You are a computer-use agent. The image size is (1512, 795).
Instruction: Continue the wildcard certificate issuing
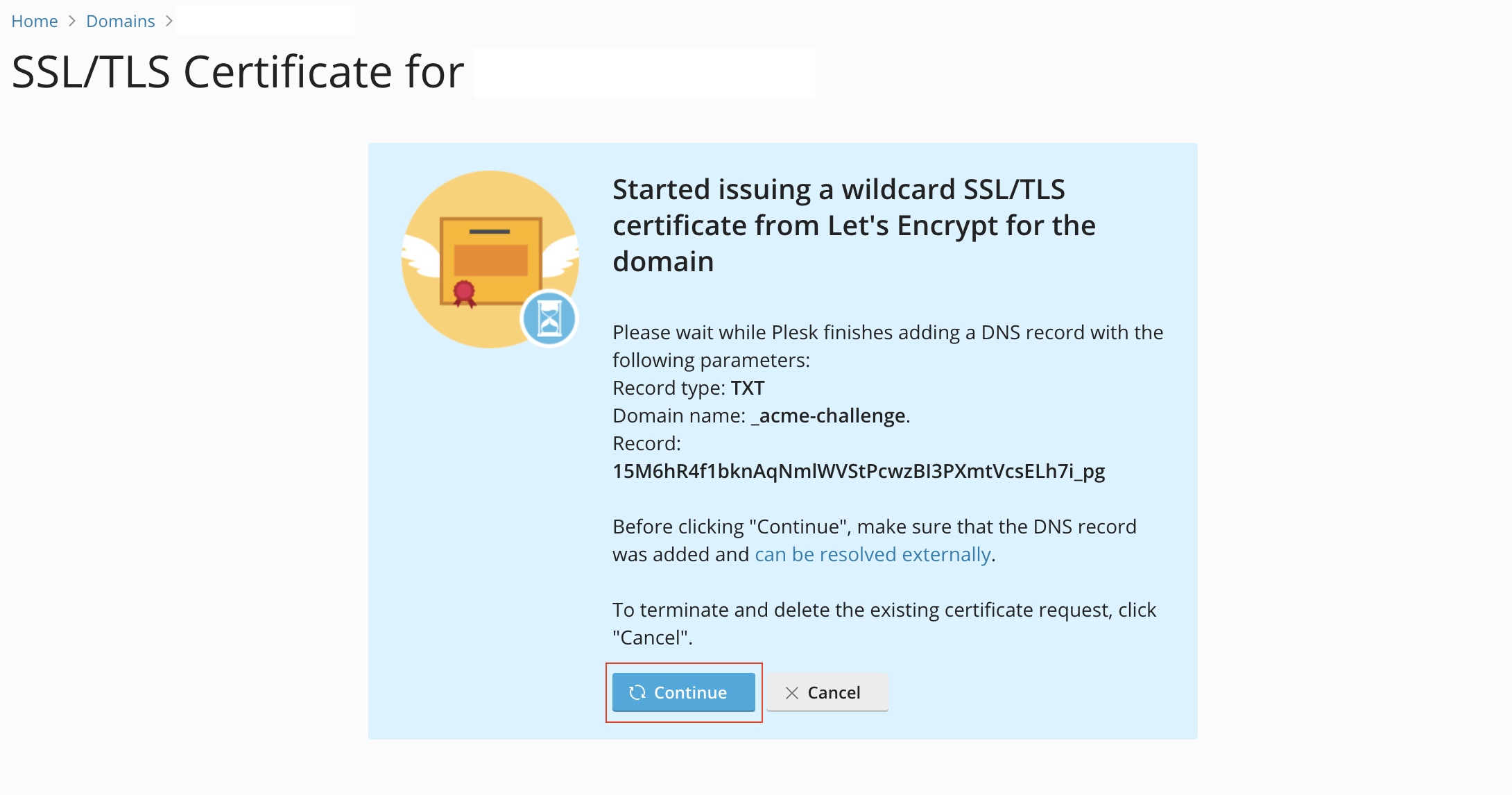684,692
